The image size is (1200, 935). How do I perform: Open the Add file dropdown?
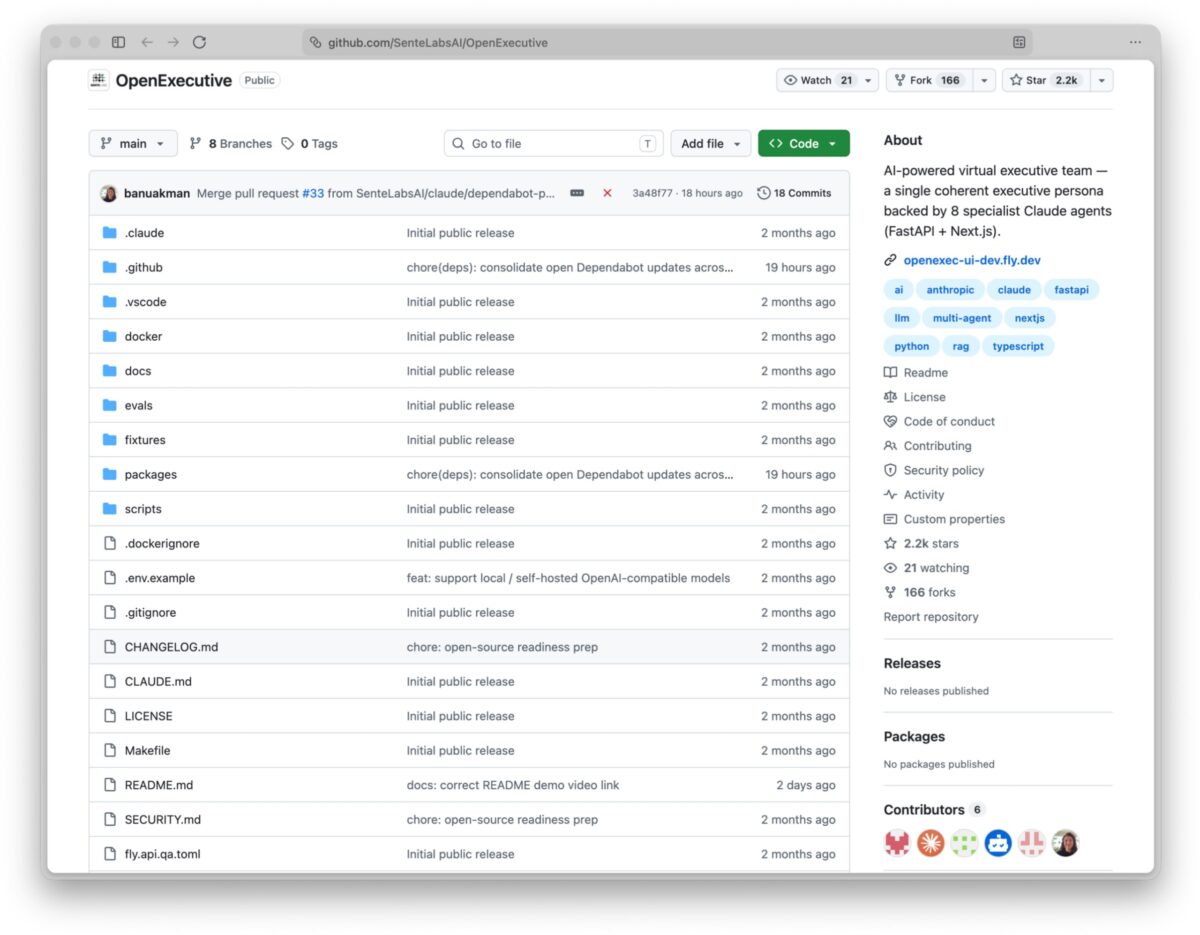point(710,143)
